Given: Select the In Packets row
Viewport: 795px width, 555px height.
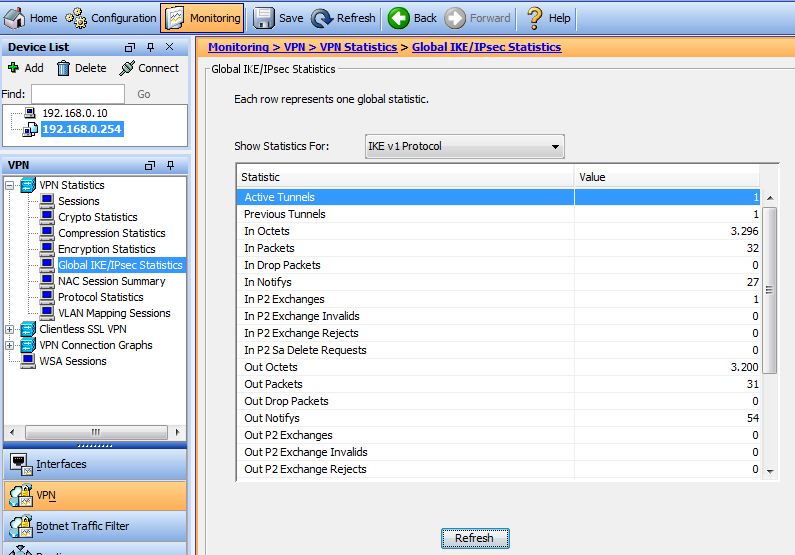Looking at the screenshot, I should (x=498, y=248).
